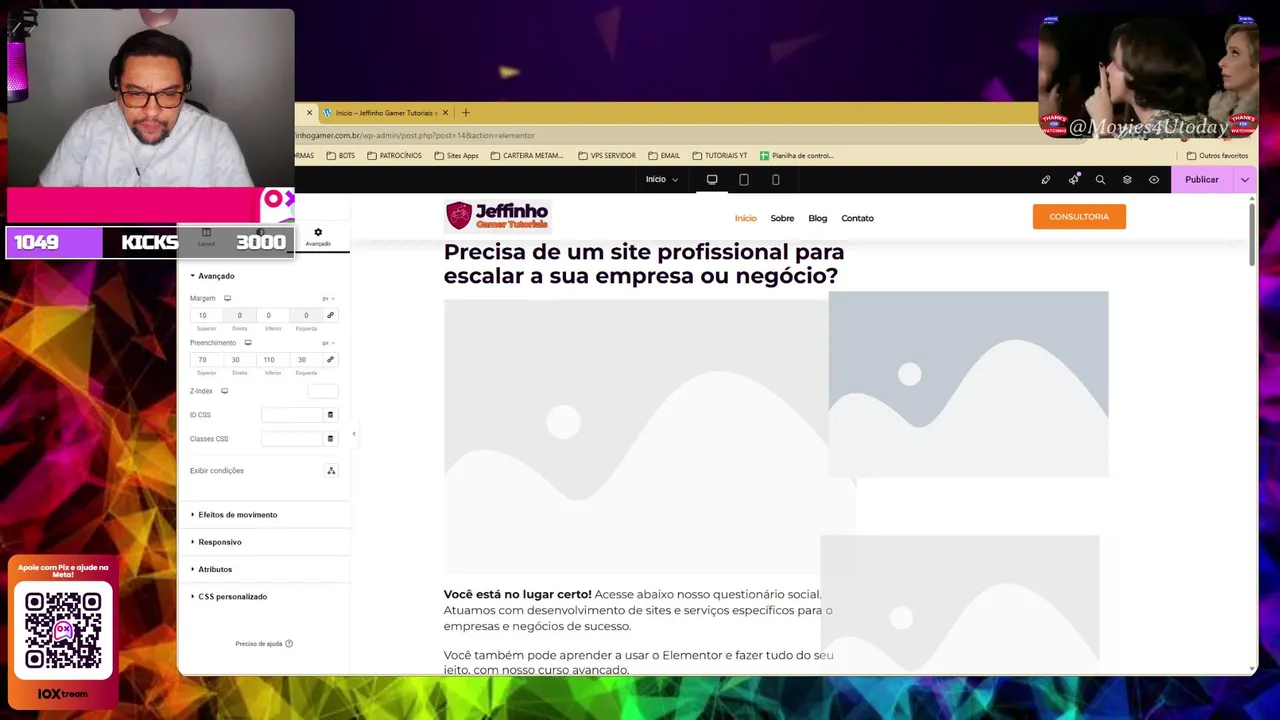
Task: Close the Início Jeffinho Gamer browser tab
Action: tap(445, 113)
